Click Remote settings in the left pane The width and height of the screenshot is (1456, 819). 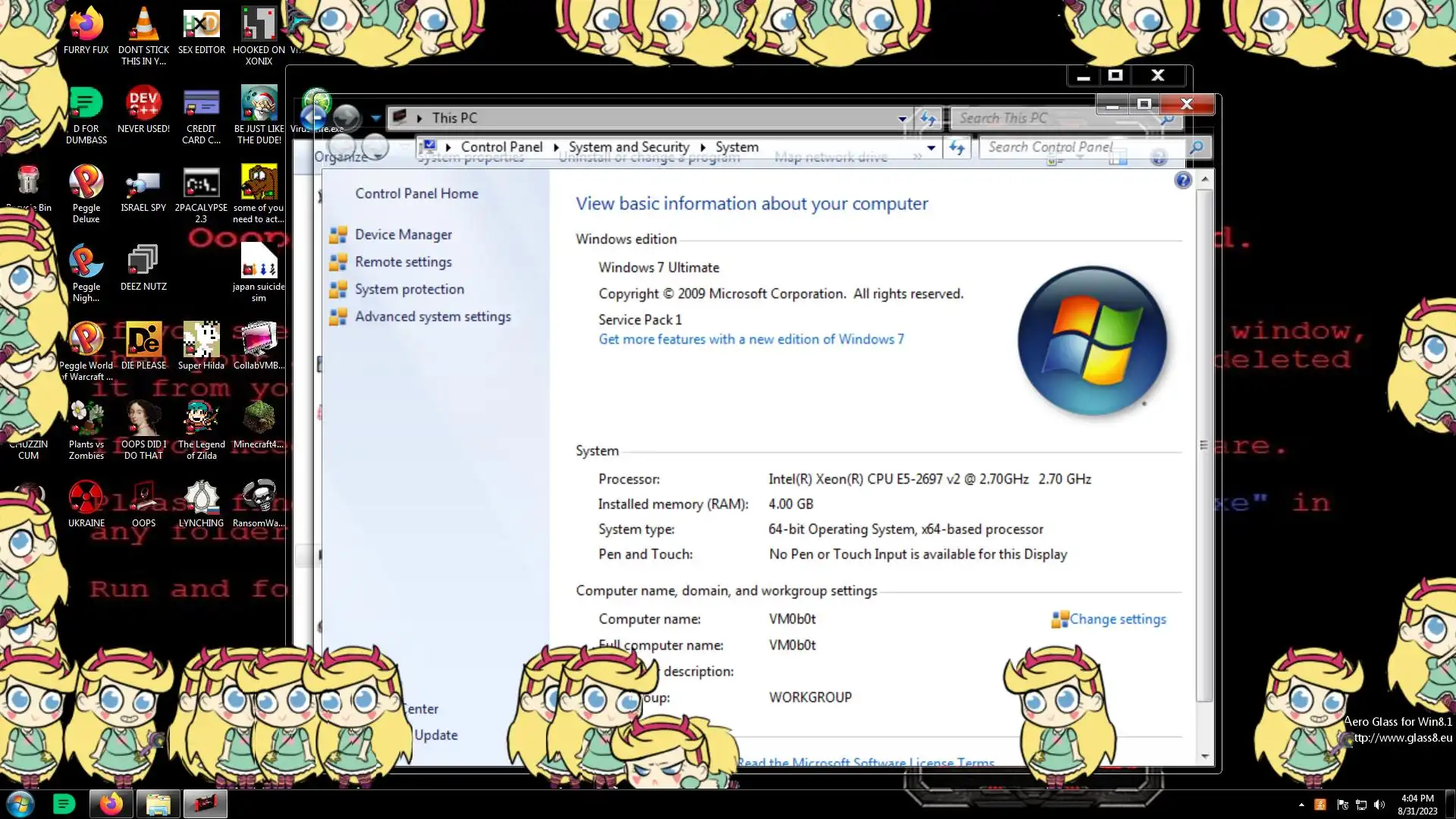tap(403, 262)
